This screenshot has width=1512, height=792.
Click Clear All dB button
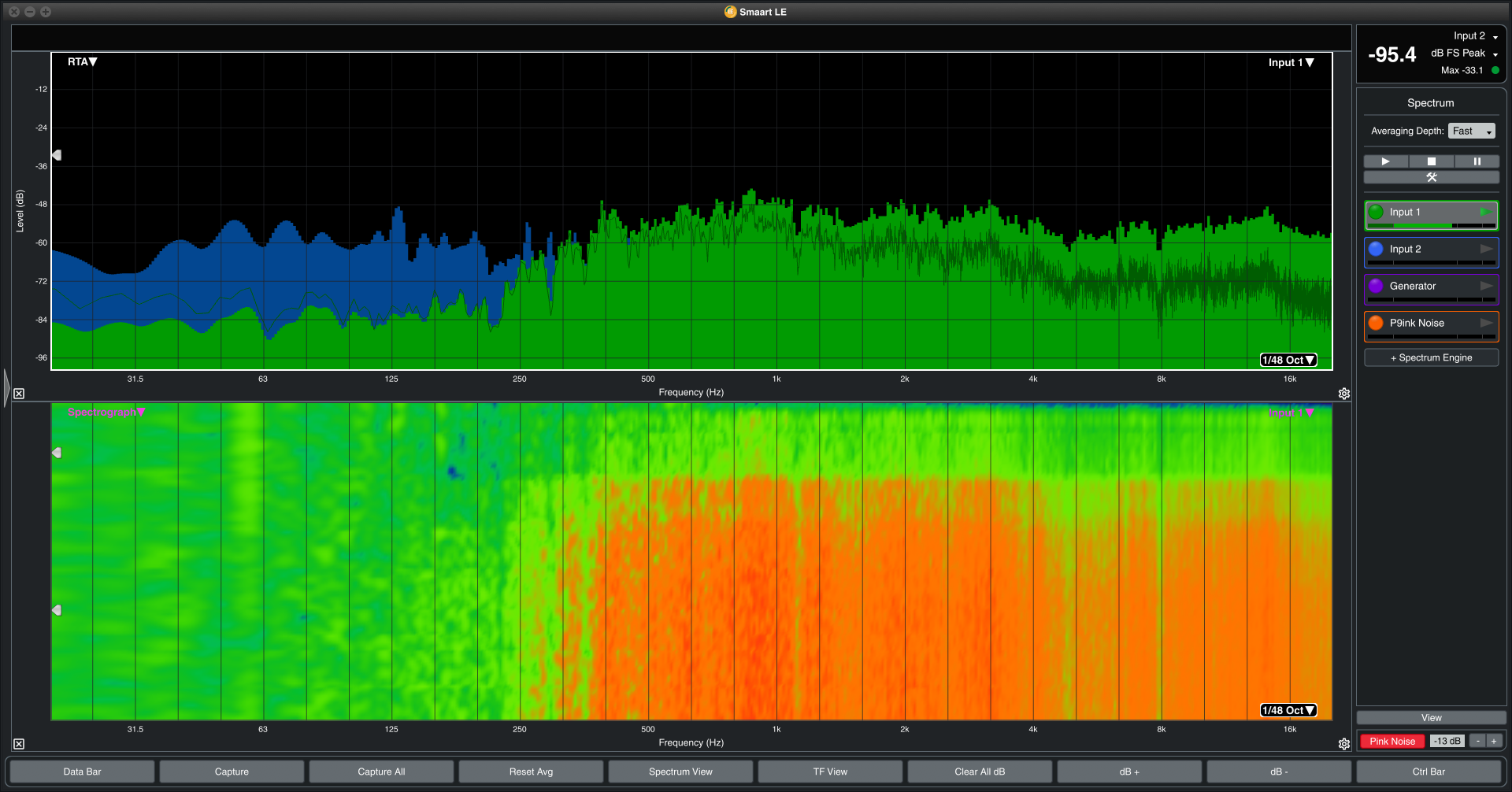tap(980, 772)
